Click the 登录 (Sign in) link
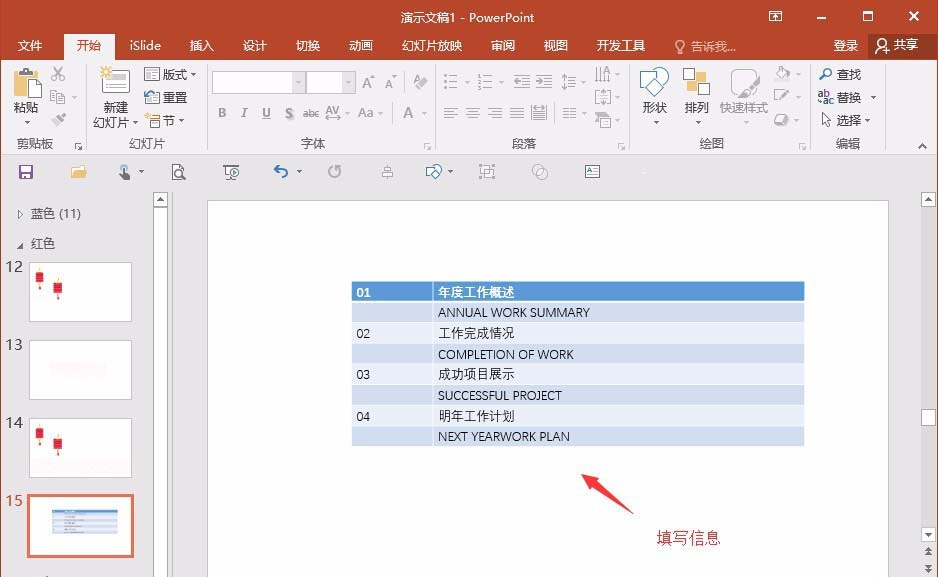The width and height of the screenshot is (938, 577). tap(846, 45)
